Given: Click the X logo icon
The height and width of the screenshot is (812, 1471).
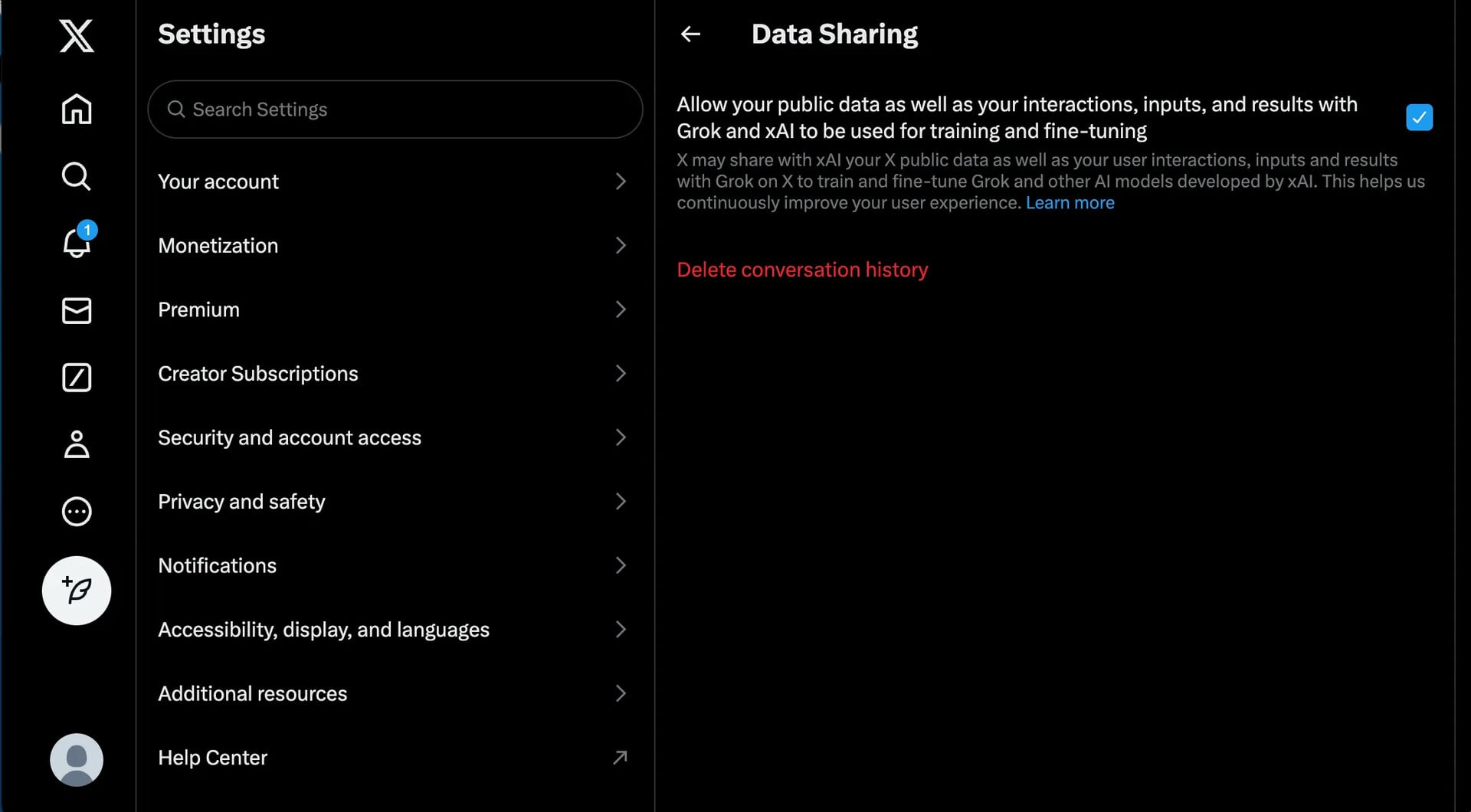Looking at the screenshot, I should [77, 36].
